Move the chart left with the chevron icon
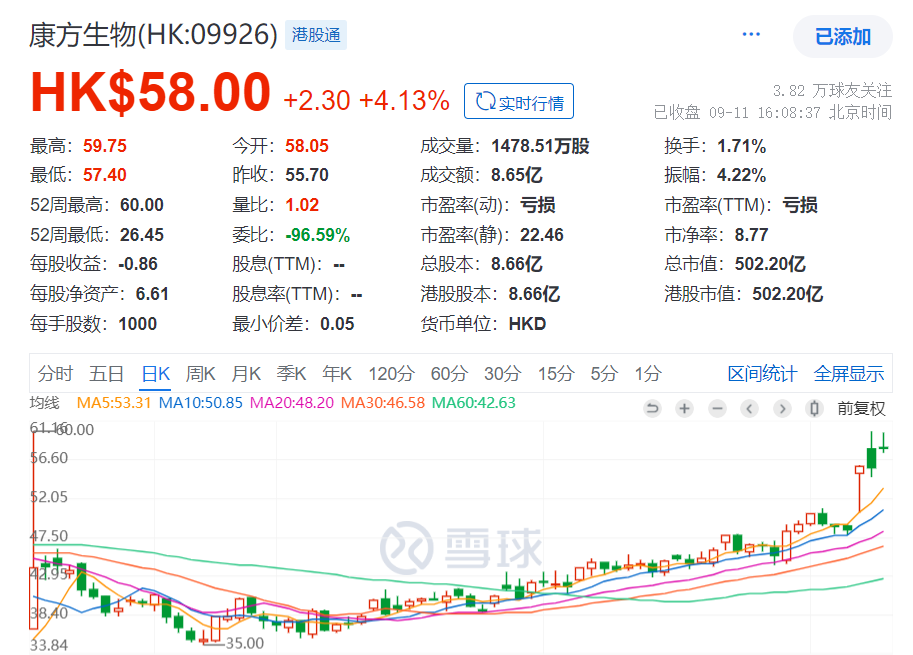 point(749,409)
